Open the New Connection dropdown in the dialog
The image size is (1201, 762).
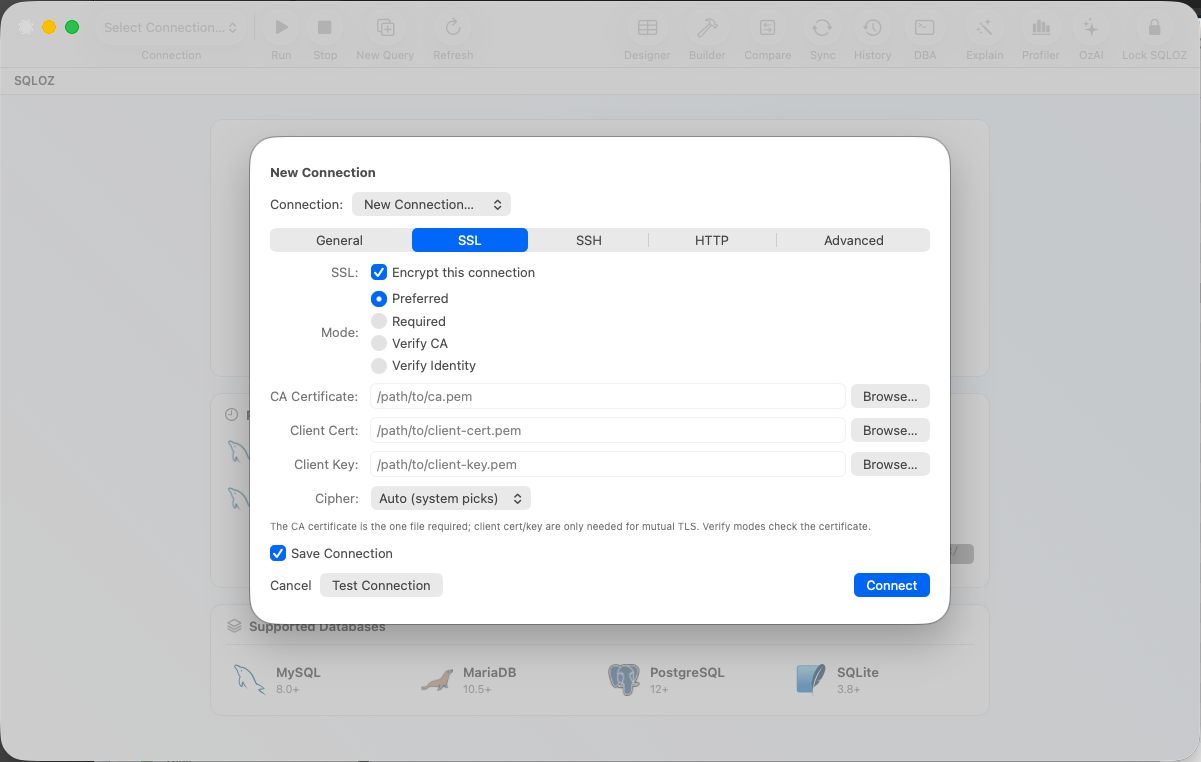(431, 204)
